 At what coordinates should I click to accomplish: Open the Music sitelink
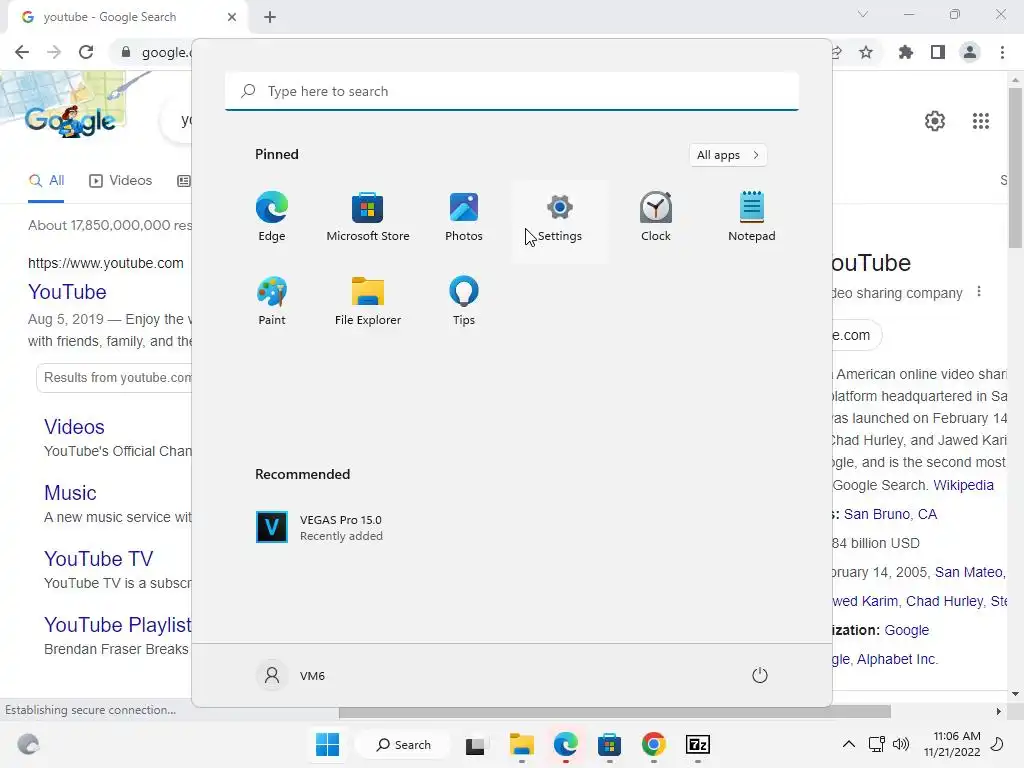(70, 493)
